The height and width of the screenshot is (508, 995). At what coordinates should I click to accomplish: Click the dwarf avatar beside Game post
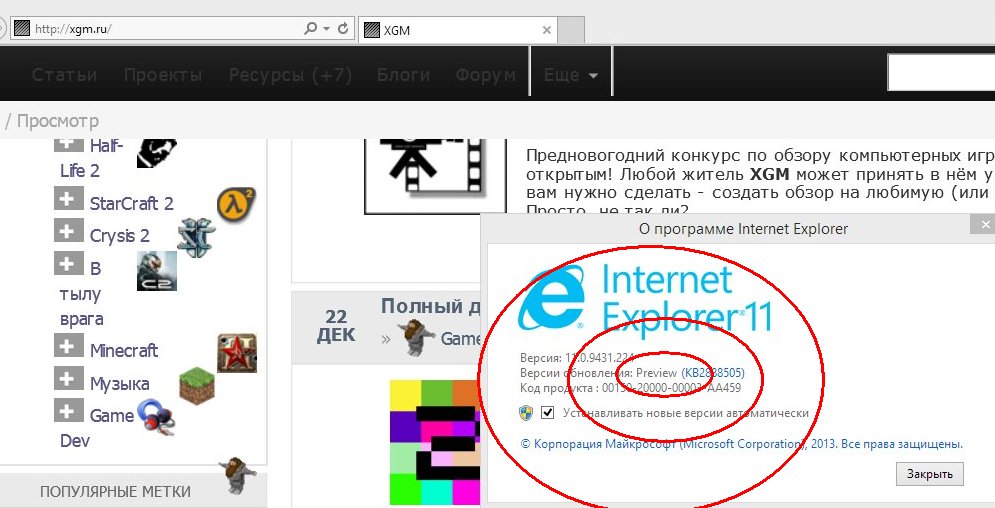pos(416,336)
